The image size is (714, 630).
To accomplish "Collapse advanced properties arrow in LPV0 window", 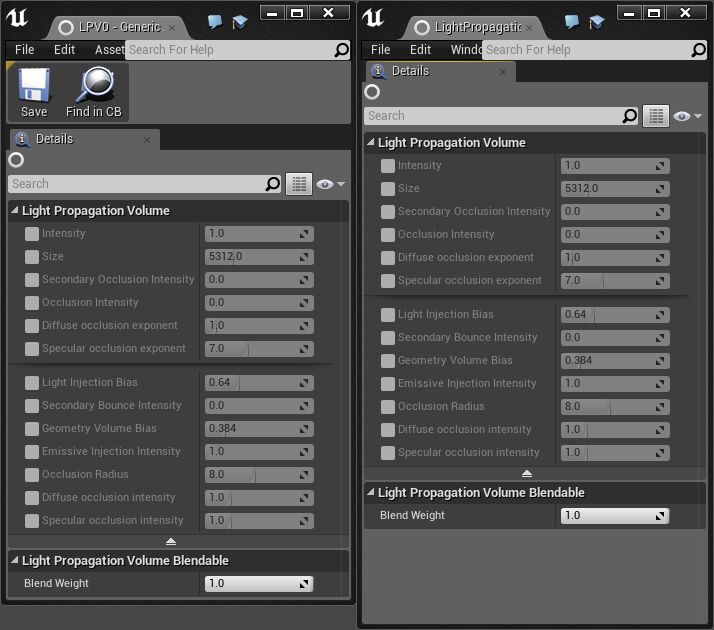I will click(171, 542).
